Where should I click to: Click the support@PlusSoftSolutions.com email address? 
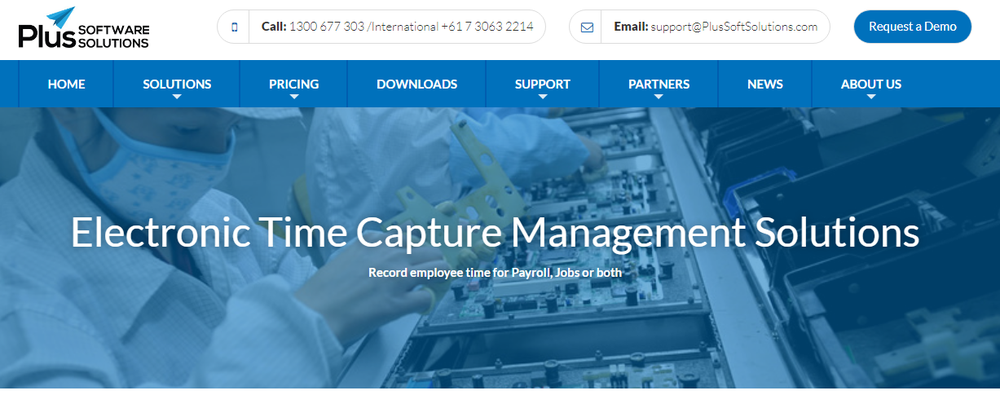(738, 27)
